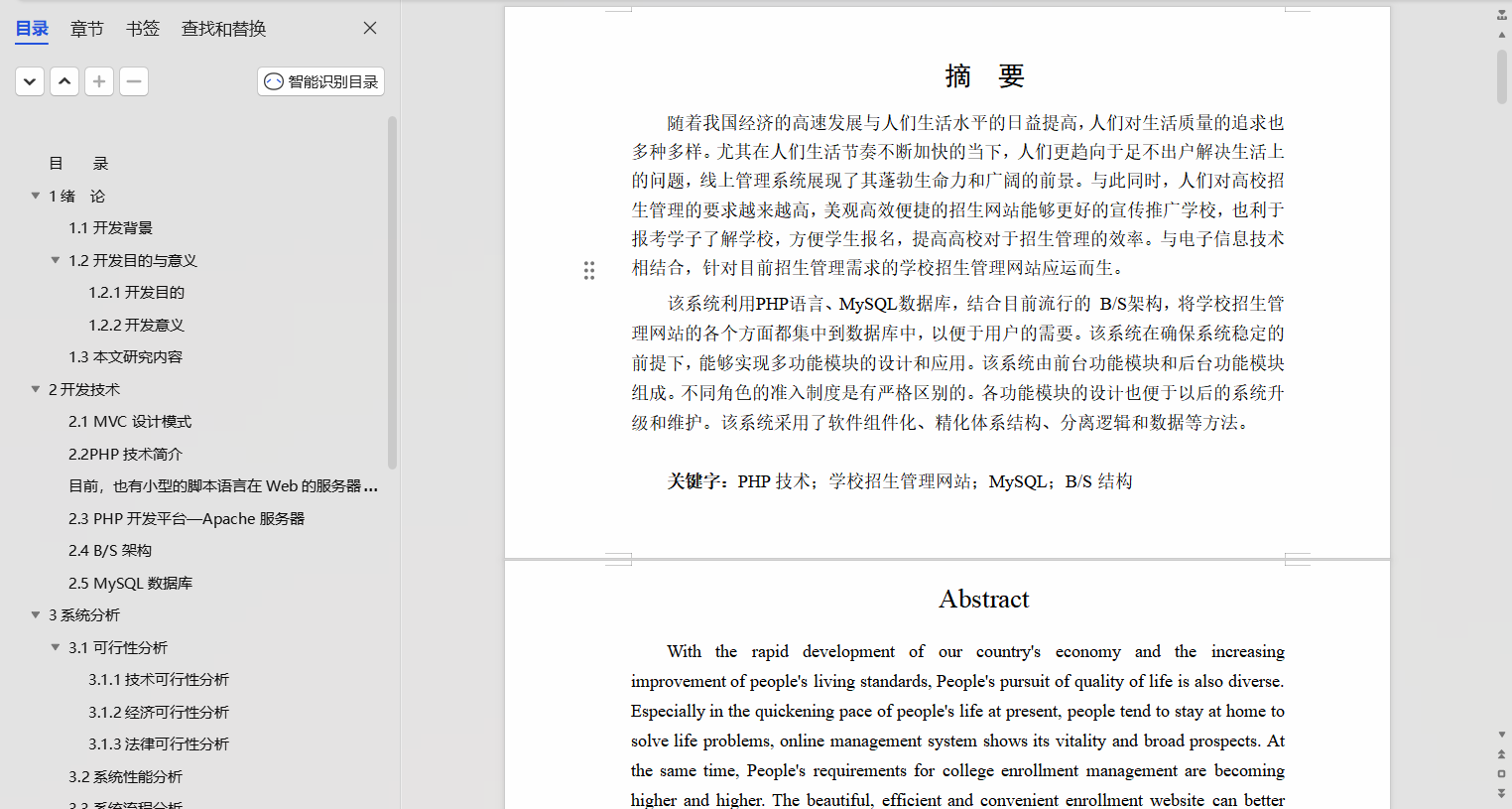Click the 摘 要 title in document
Screen dimensions: 1512x809
pyautogui.click(x=984, y=76)
